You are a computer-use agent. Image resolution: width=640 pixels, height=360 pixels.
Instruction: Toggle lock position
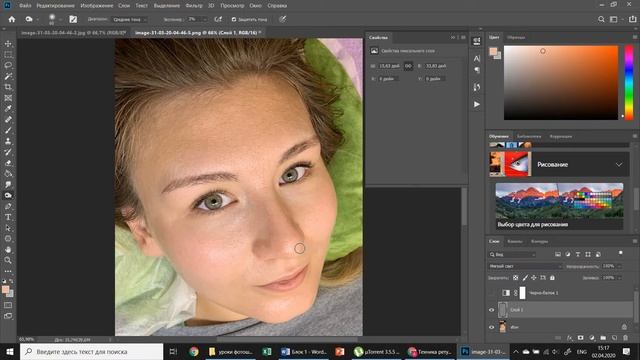coord(534,278)
